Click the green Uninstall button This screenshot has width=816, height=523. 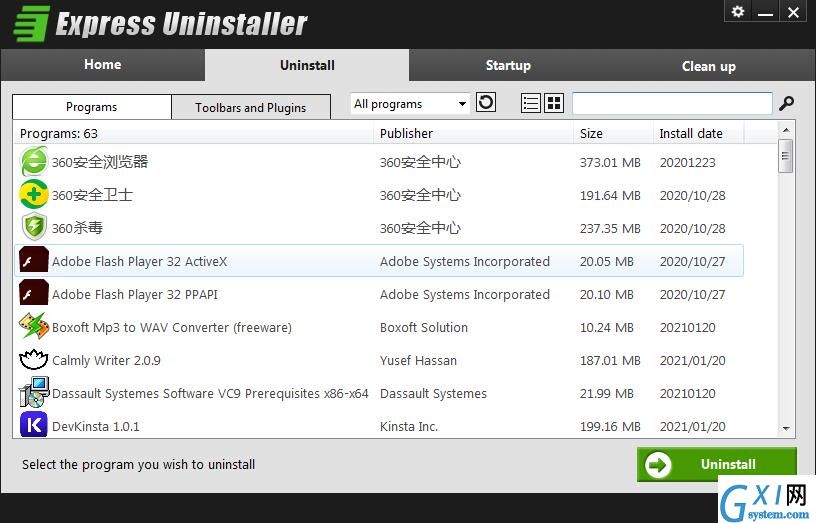(x=717, y=464)
